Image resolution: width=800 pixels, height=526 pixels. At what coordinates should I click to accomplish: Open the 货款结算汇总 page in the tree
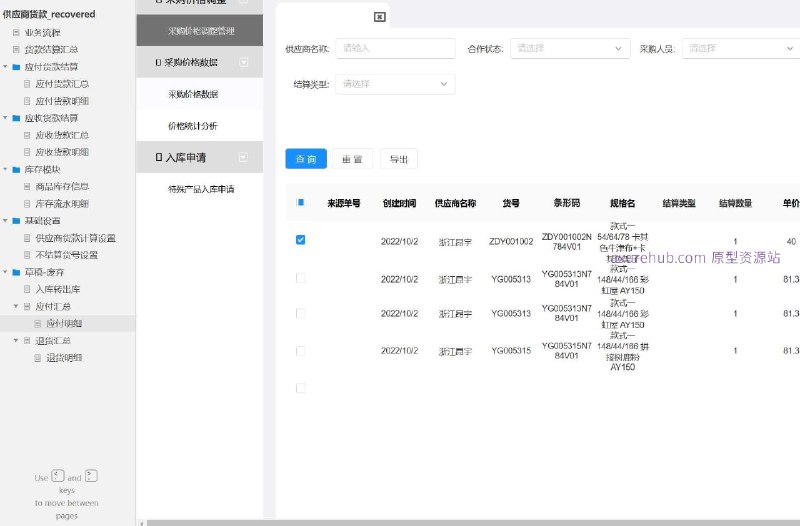pyautogui.click(x=51, y=49)
